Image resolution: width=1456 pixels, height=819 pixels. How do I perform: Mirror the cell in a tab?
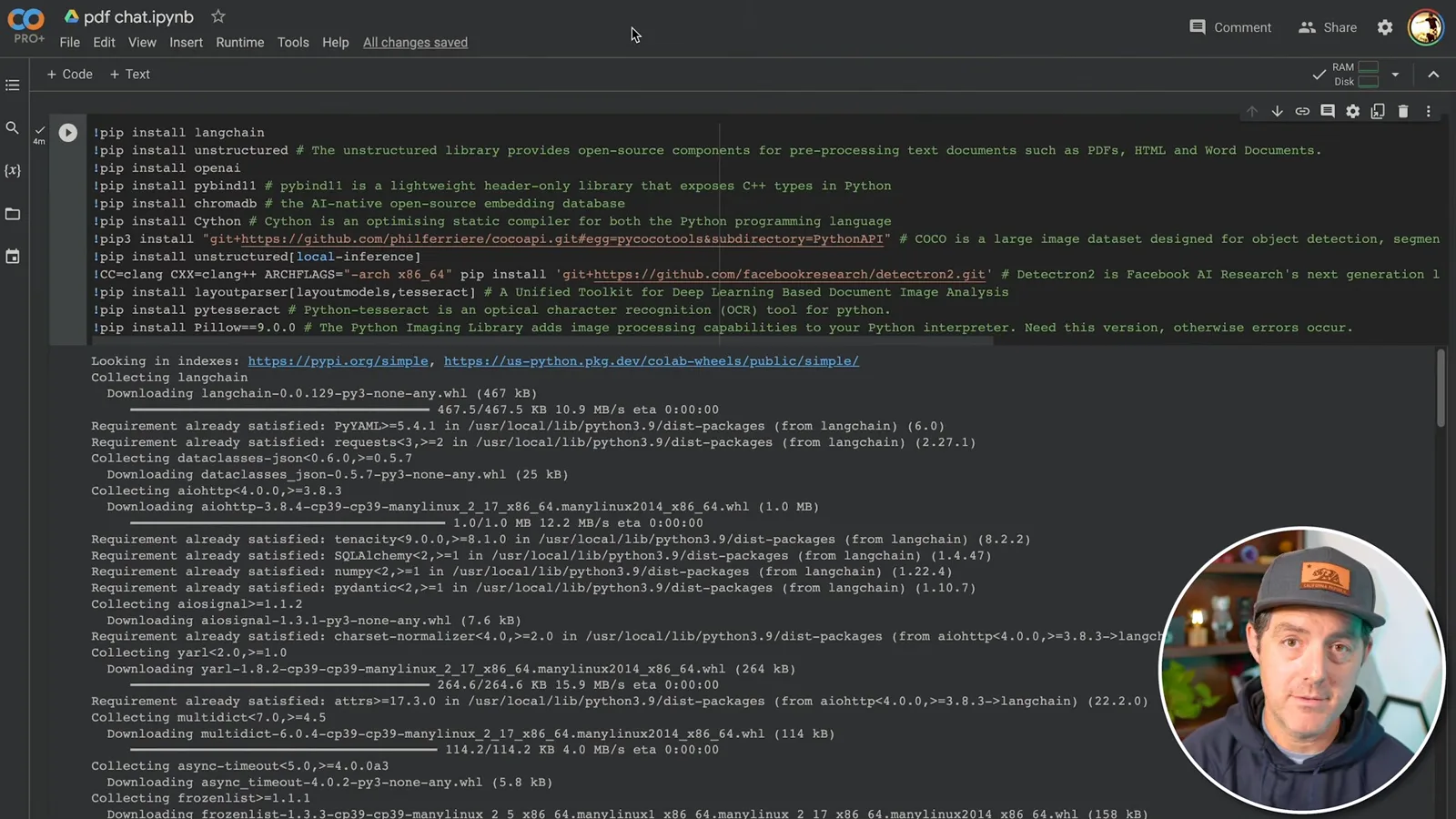[1378, 111]
